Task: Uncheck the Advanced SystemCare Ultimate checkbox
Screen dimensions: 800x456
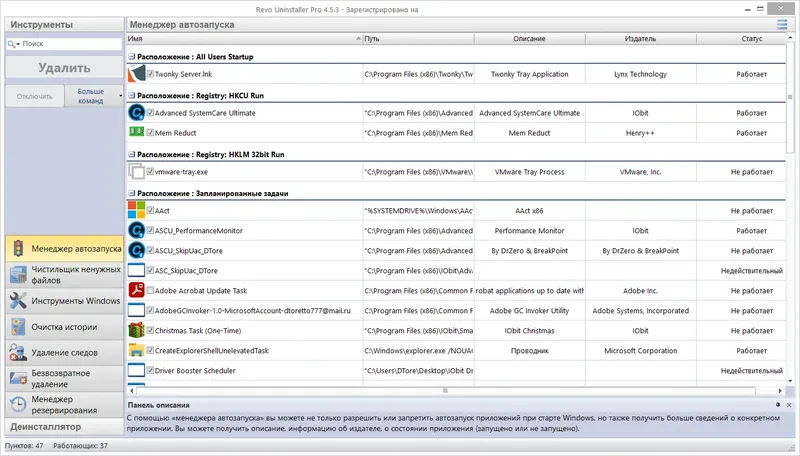Action: pyautogui.click(x=150, y=113)
